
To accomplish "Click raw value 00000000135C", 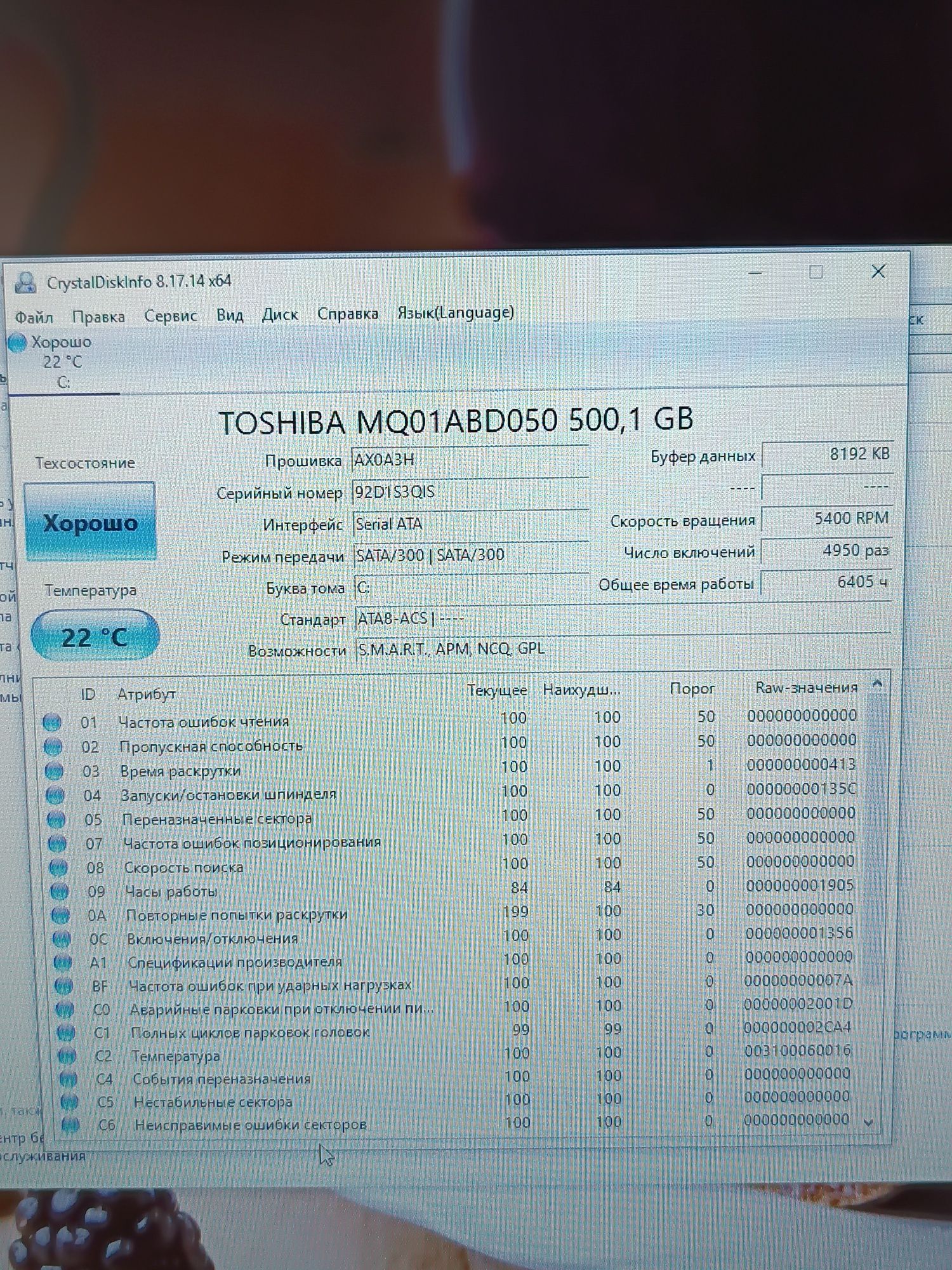I will [x=802, y=789].
